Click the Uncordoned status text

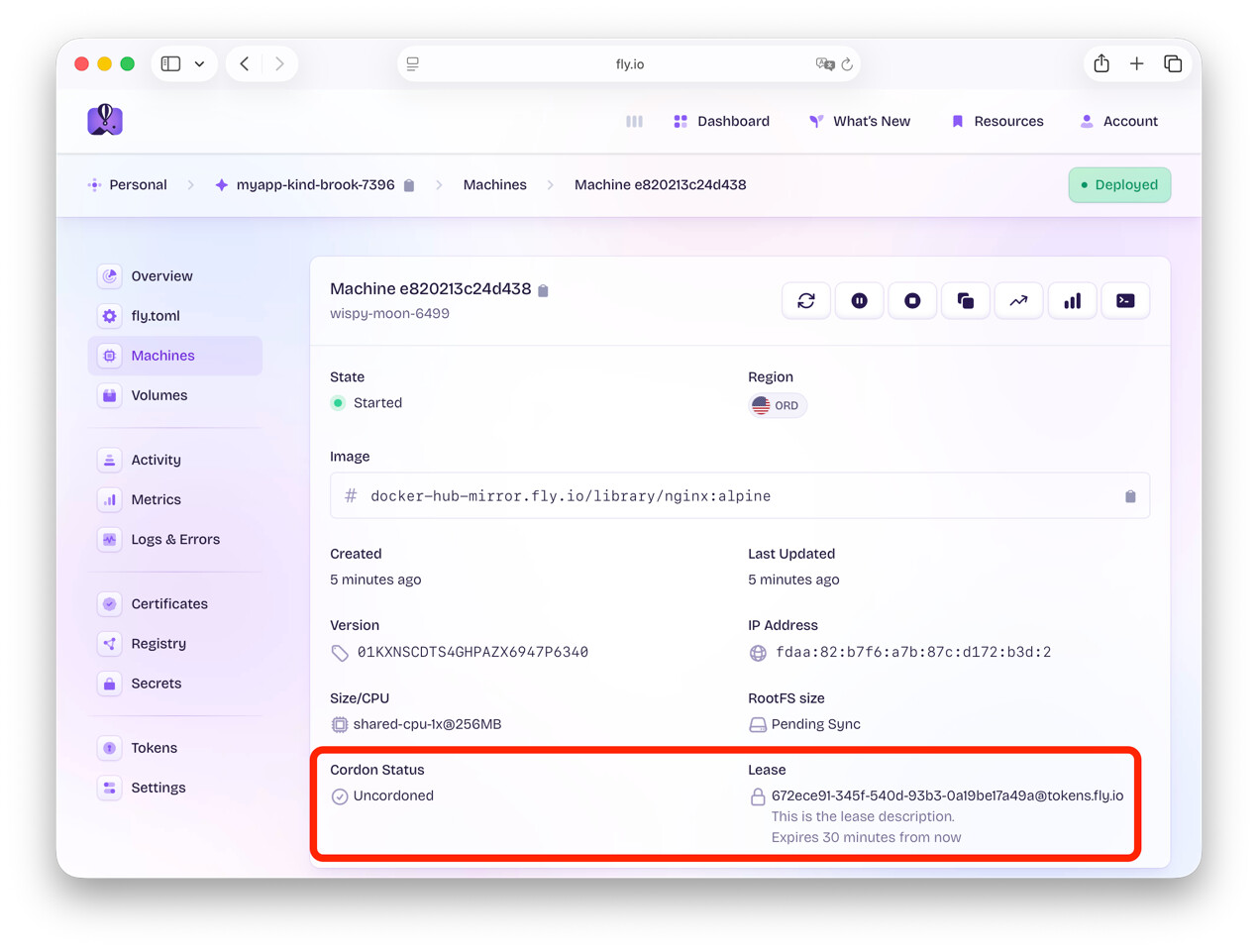click(393, 795)
